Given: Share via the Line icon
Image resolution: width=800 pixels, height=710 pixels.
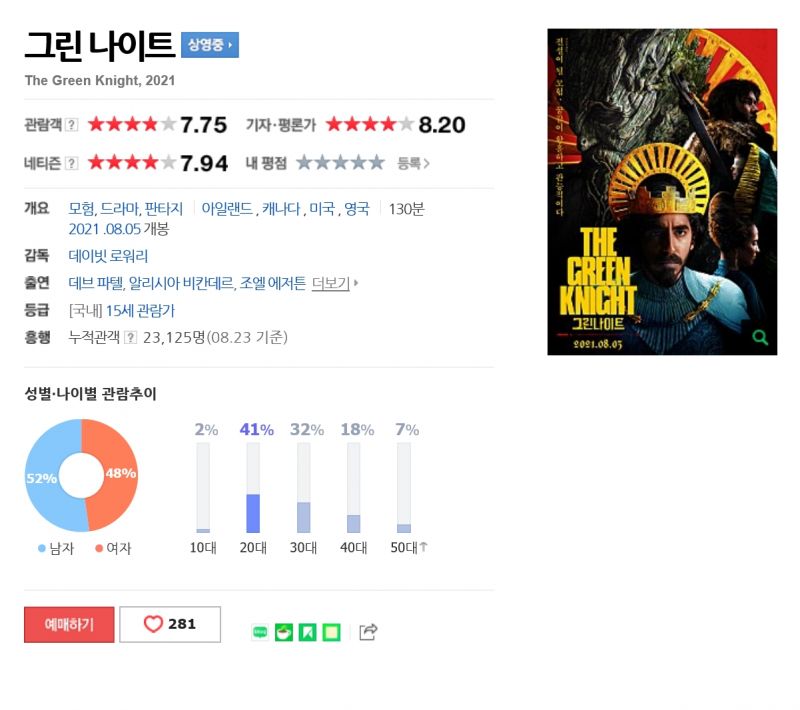Looking at the screenshot, I should pyautogui.click(x=260, y=632).
